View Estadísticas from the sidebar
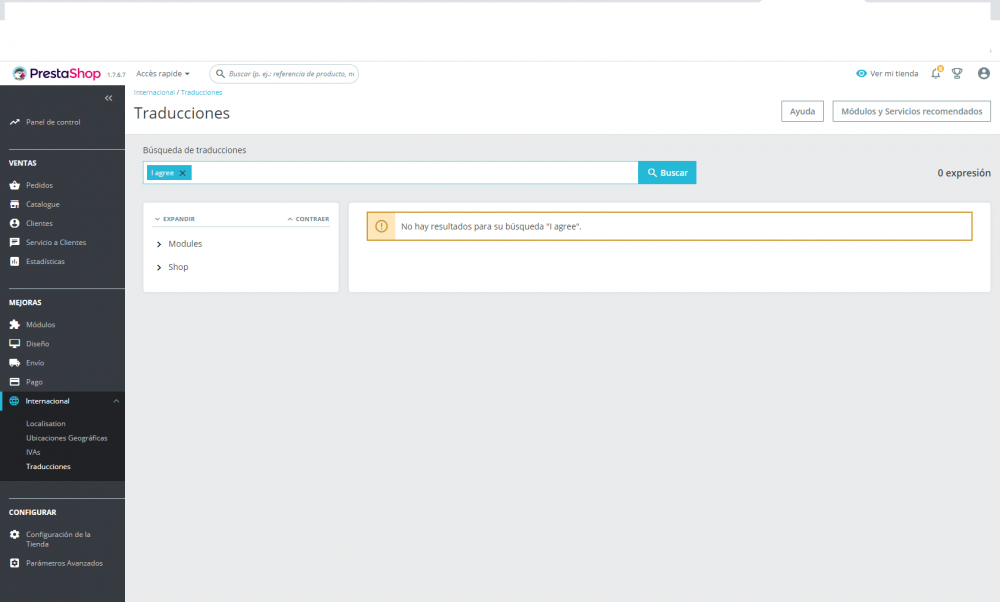The height and width of the screenshot is (602, 1000). (44, 261)
